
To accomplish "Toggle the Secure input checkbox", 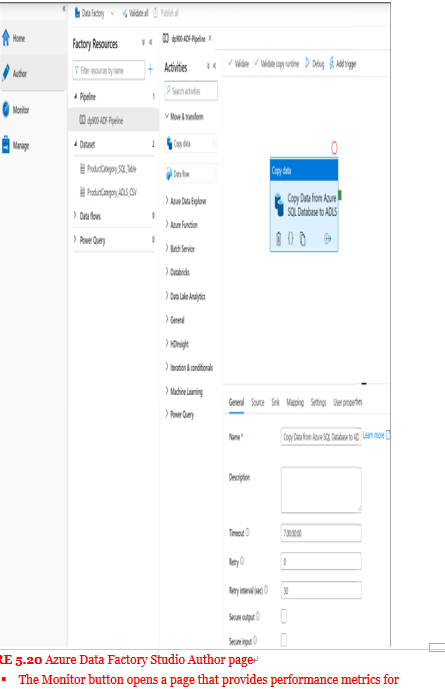I will coord(284,639).
